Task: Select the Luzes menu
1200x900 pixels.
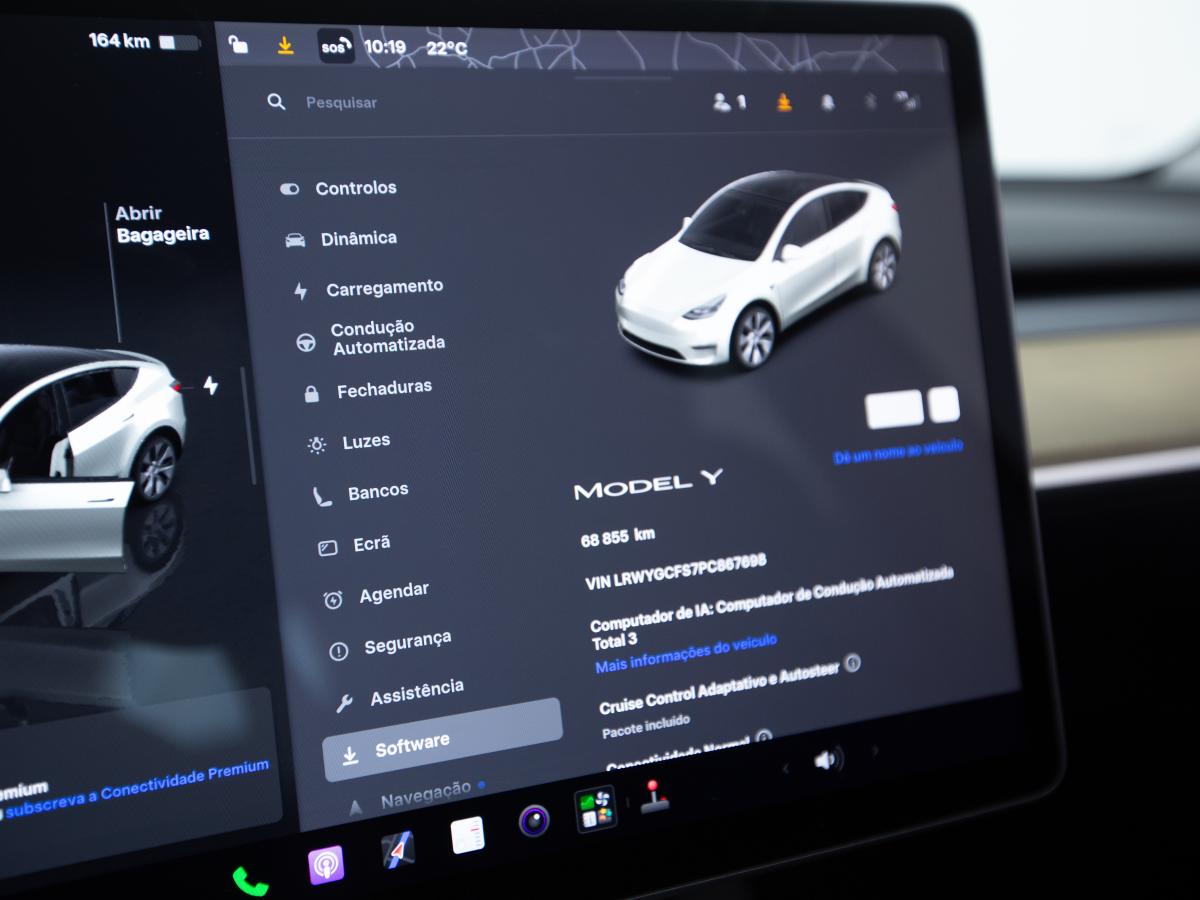Action: pos(349,442)
